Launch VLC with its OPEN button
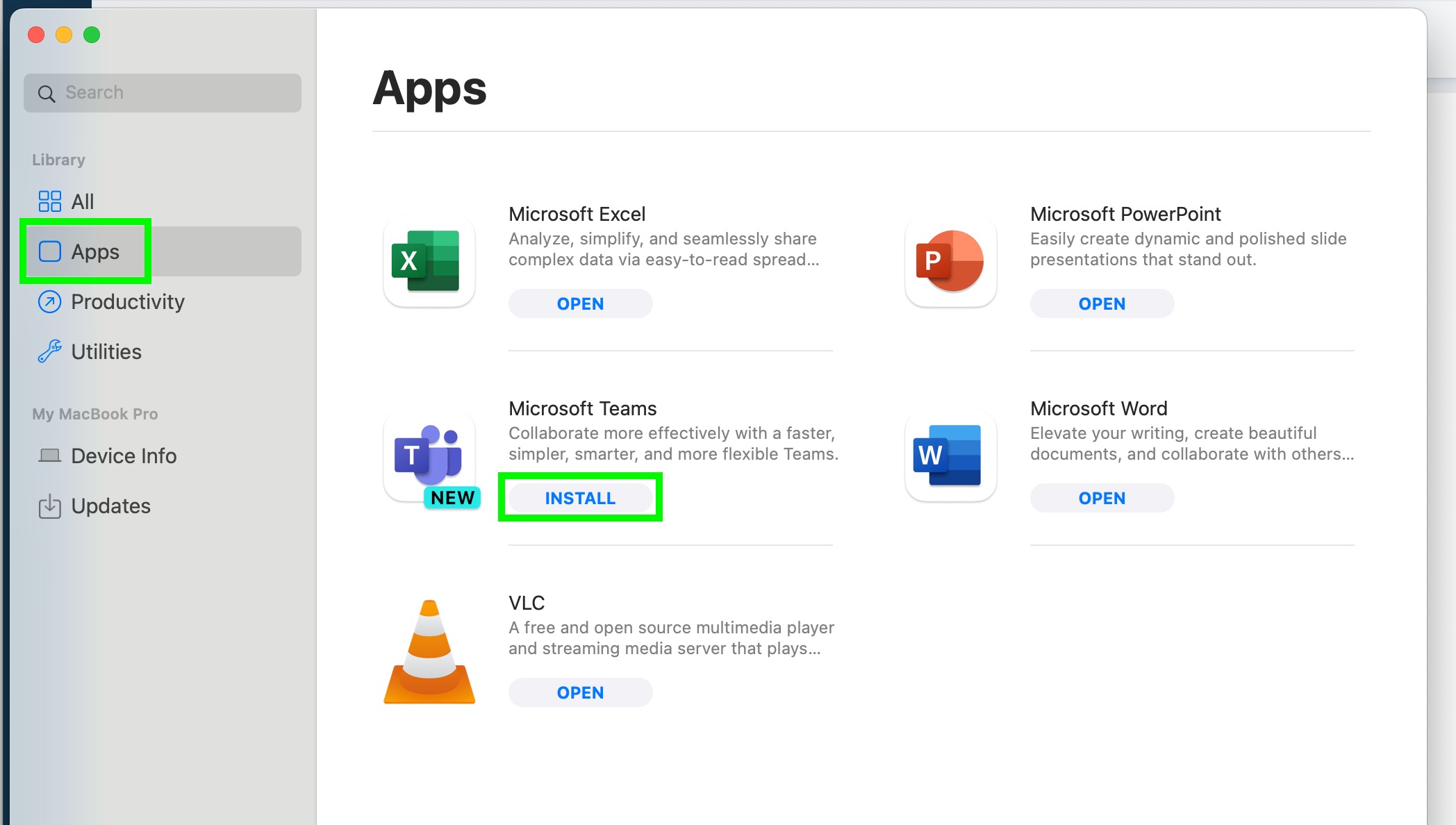This screenshot has width=1456, height=825. pyautogui.click(x=580, y=692)
